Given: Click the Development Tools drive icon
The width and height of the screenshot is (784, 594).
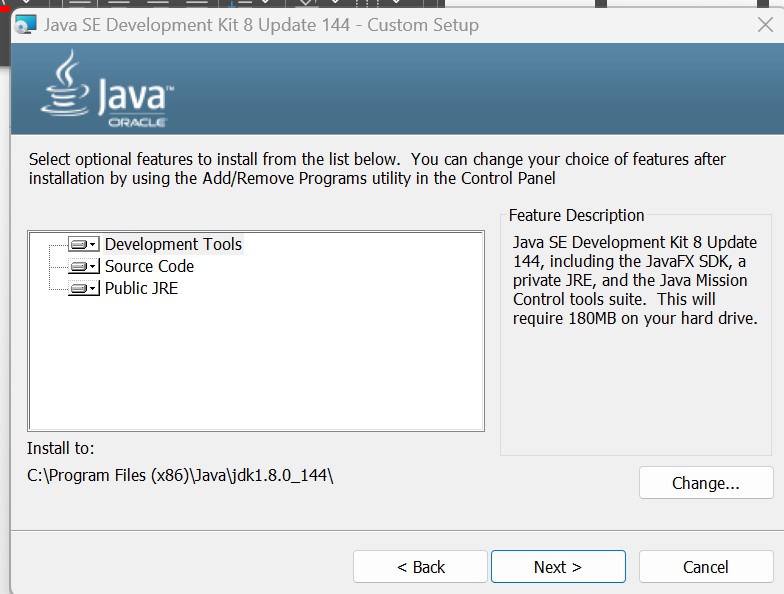Looking at the screenshot, I should pos(78,244).
